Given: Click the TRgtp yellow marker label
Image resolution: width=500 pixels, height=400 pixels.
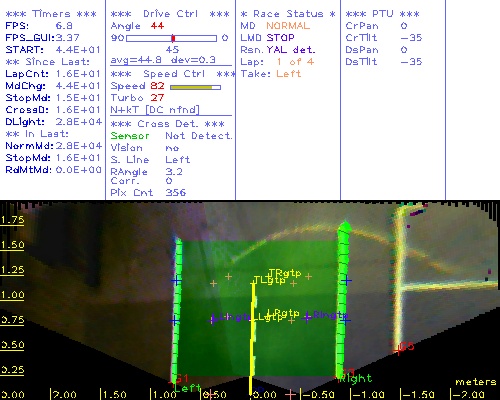Looking at the screenshot, I should tap(284, 273).
